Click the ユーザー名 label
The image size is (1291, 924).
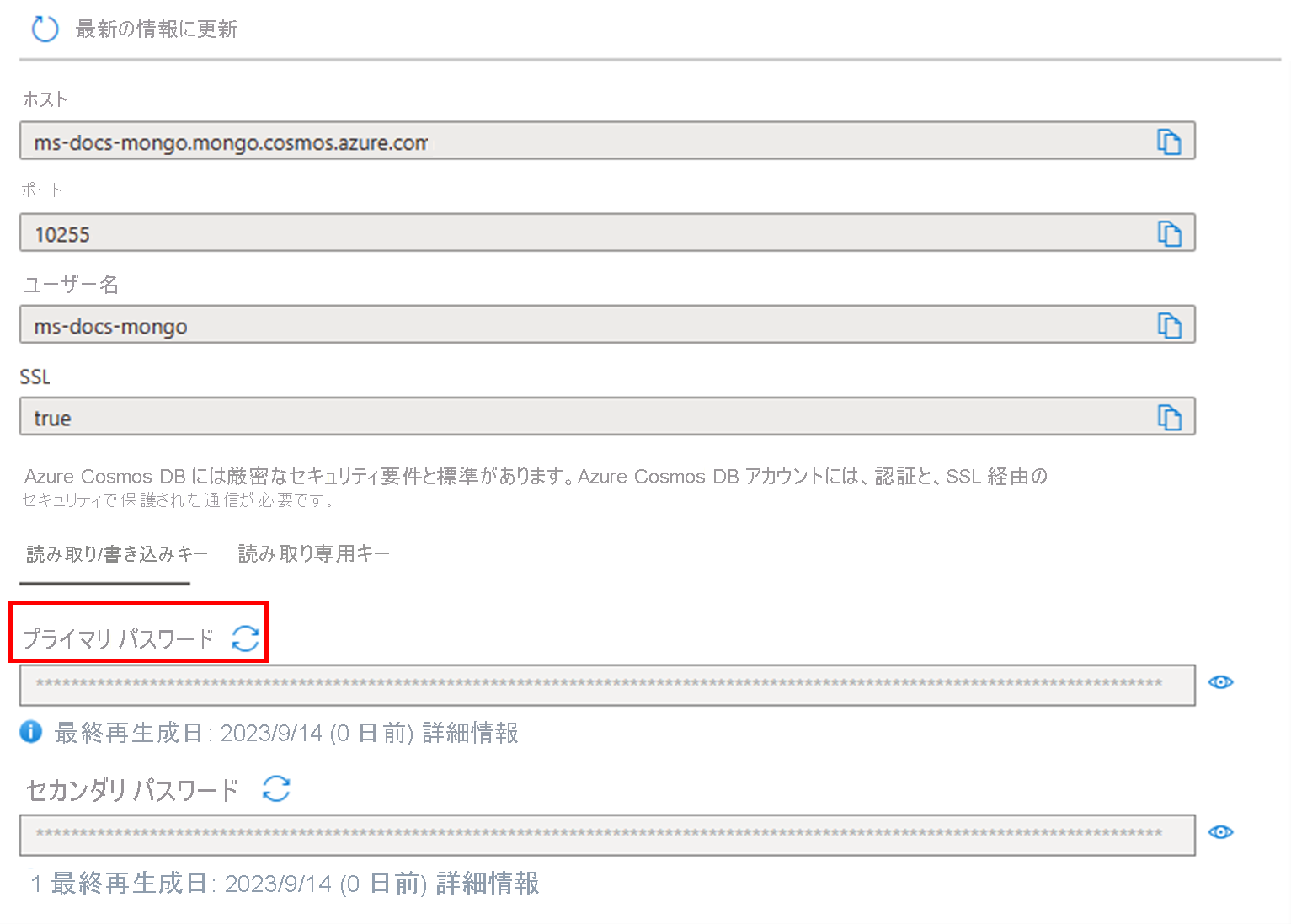[x=71, y=285]
